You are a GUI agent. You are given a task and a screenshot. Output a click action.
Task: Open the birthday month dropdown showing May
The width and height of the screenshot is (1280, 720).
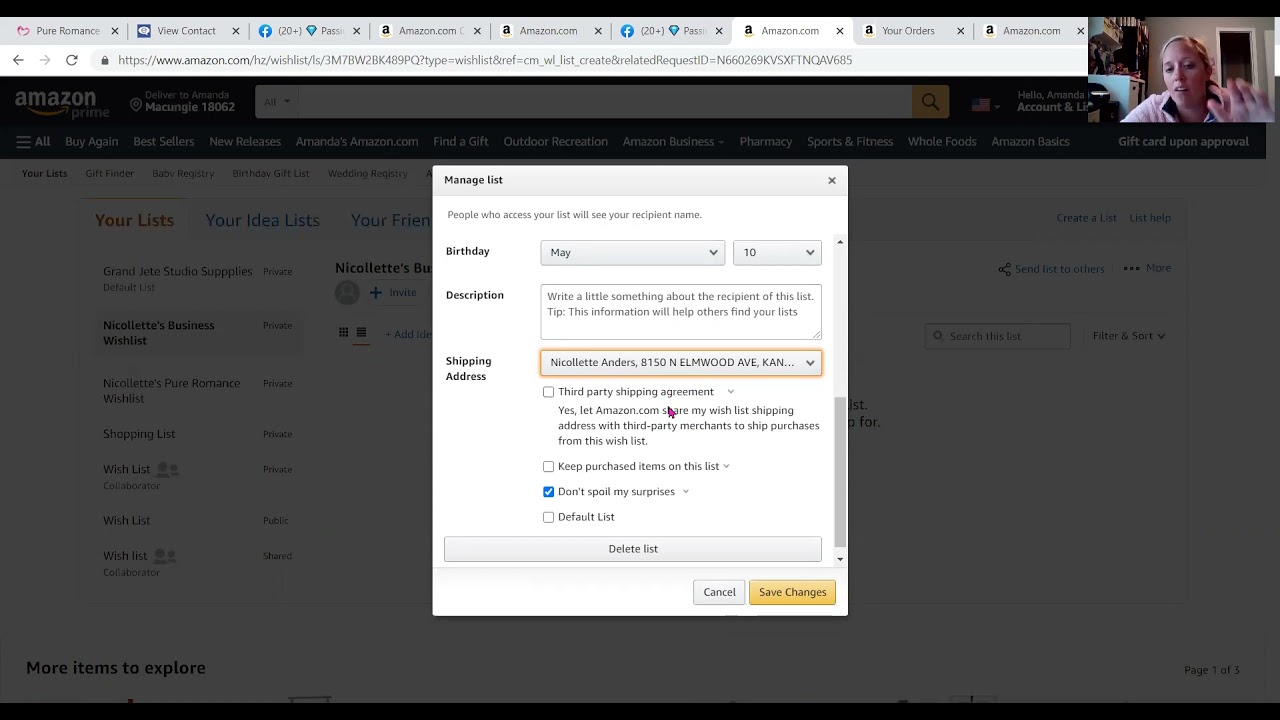pyautogui.click(x=632, y=252)
